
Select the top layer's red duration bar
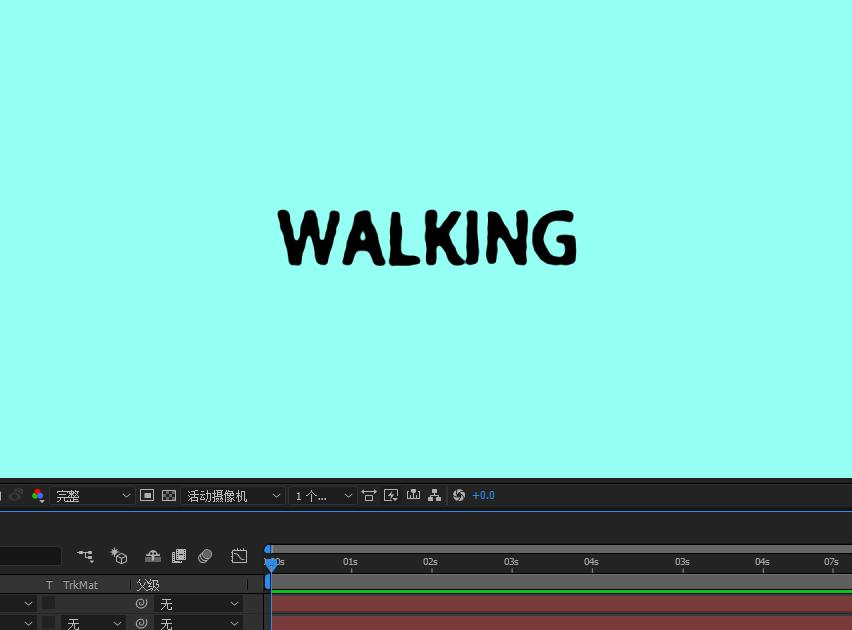coord(561,604)
